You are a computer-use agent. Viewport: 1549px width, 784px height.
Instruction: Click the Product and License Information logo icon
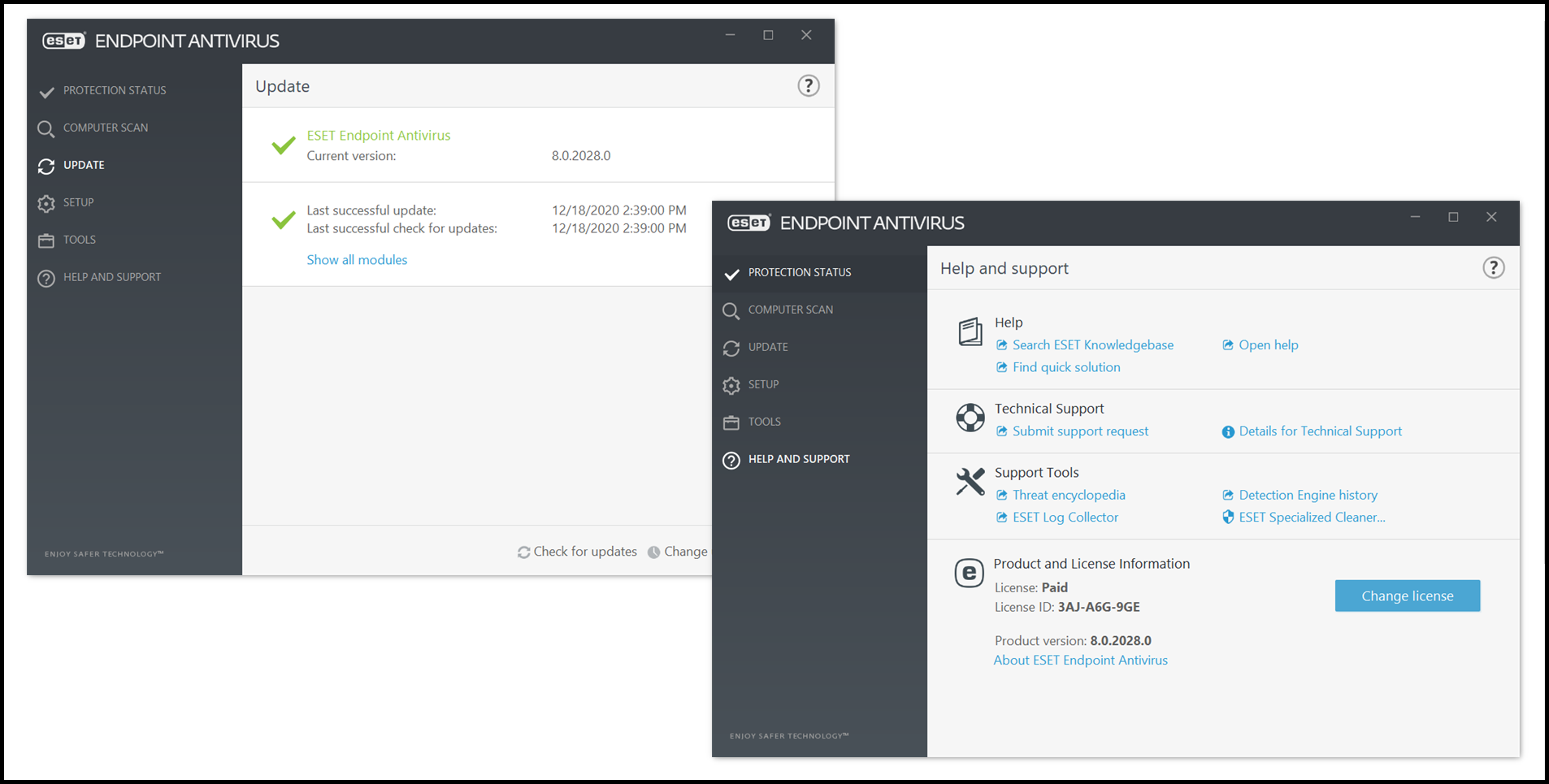tap(969, 573)
